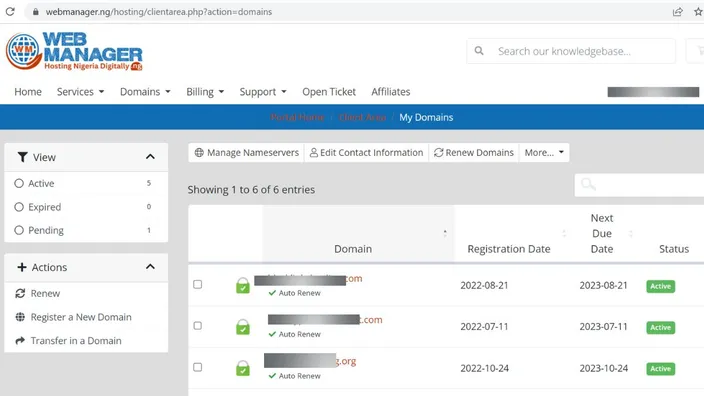Open the redacted .org domain link
Image resolution: width=704 pixels, height=396 pixels.
(x=310, y=361)
